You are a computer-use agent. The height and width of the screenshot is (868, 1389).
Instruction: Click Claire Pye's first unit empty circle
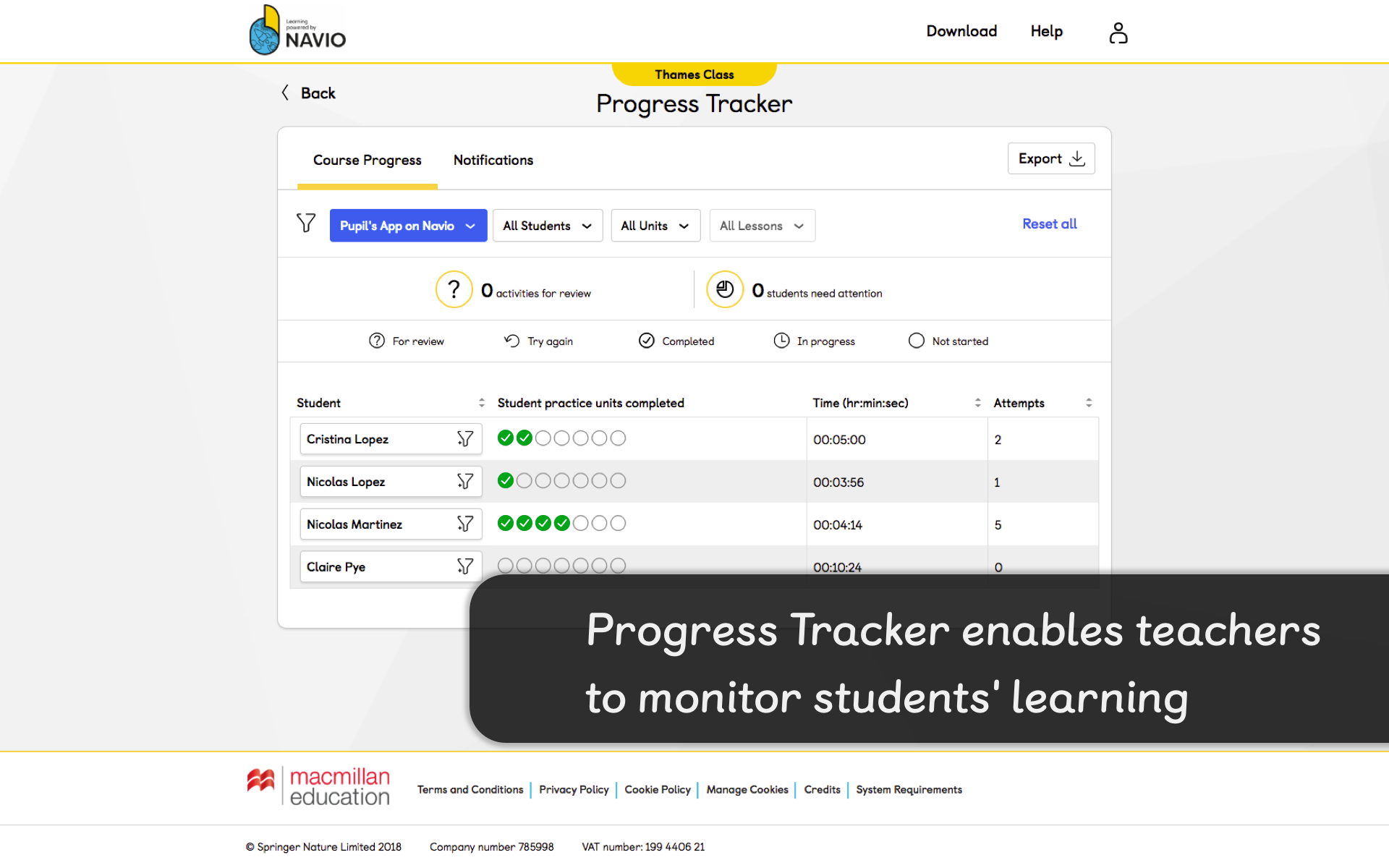point(506,566)
